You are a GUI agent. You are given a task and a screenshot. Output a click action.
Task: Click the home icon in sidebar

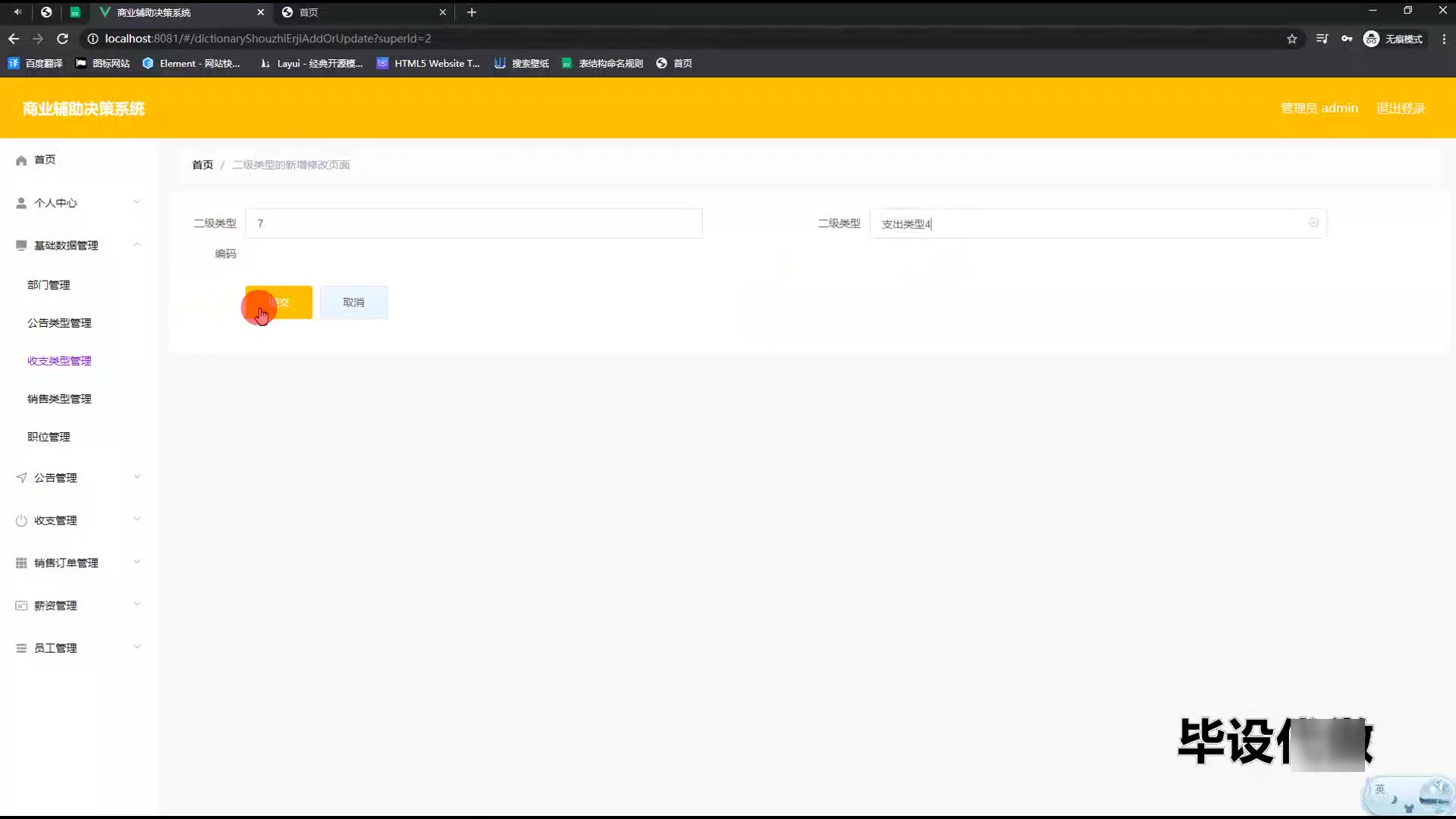coord(21,160)
